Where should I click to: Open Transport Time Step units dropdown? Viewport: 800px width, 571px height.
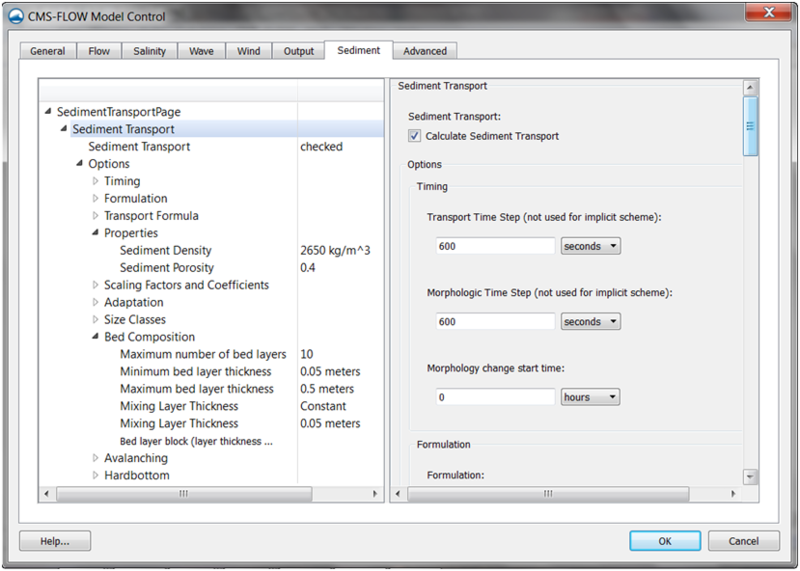point(591,246)
